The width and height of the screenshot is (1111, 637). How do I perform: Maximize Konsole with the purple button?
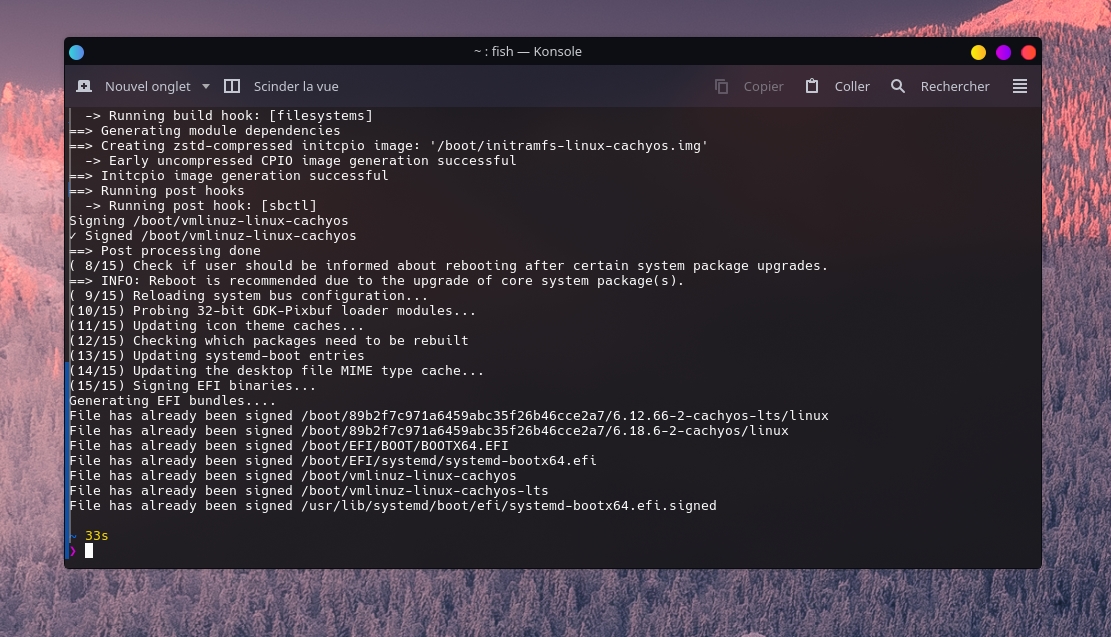[x=1003, y=52]
